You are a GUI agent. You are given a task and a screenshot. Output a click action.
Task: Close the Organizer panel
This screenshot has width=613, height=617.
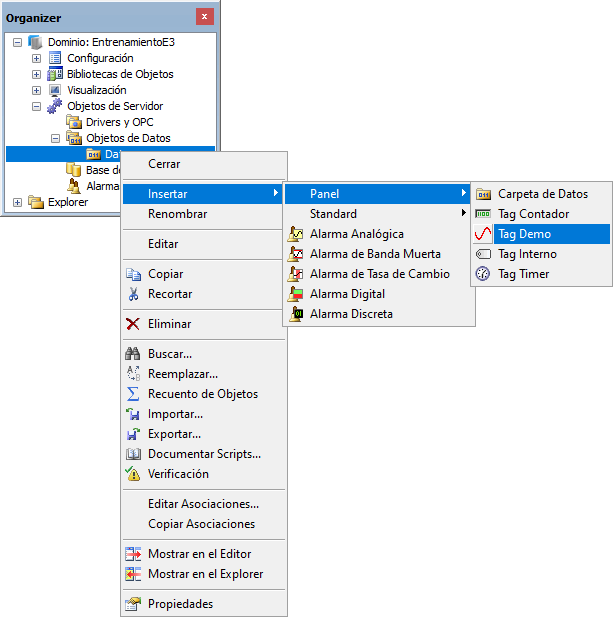(x=204, y=17)
